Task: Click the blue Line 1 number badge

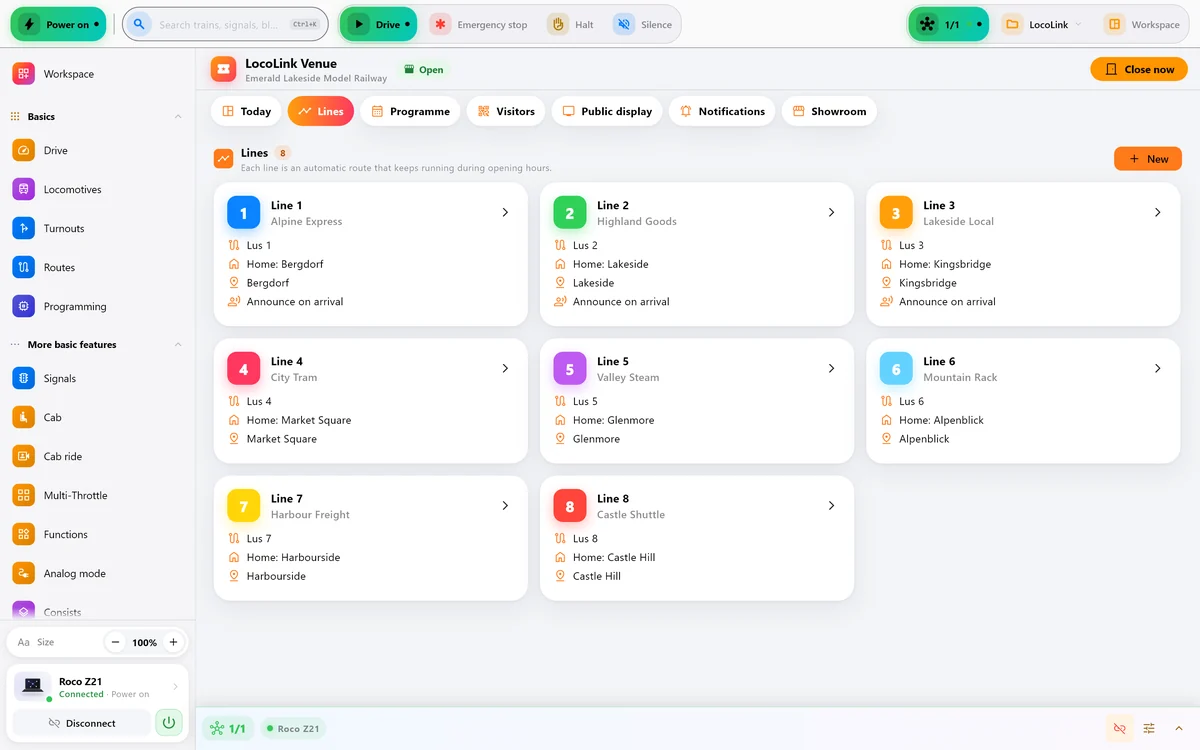Action: (x=243, y=213)
